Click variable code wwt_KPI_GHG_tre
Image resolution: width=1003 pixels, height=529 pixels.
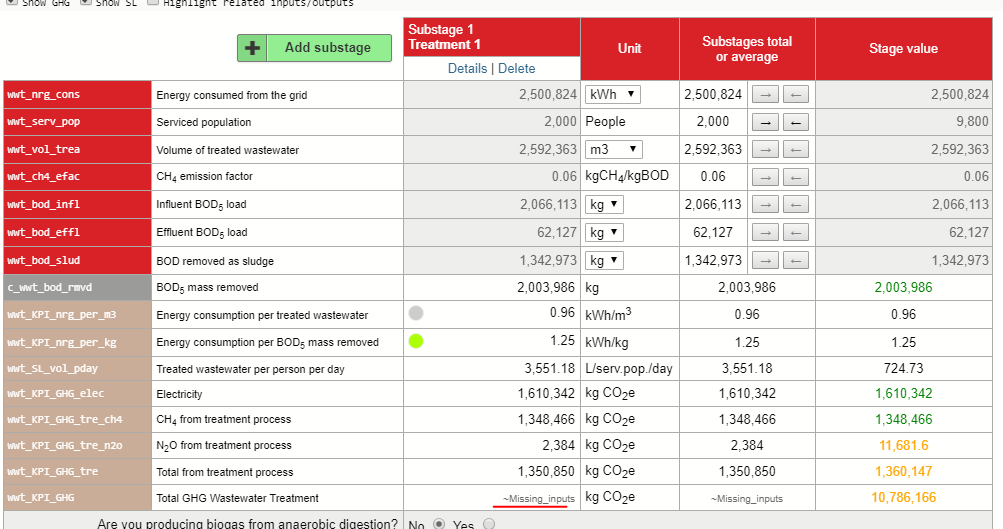tap(52, 471)
